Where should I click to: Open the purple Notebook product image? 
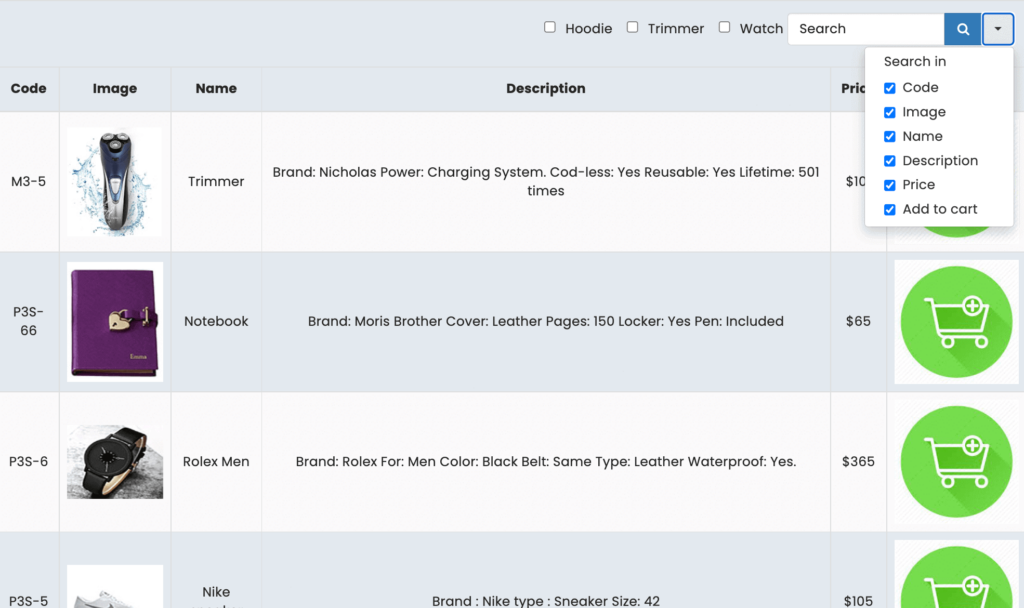pos(114,321)
